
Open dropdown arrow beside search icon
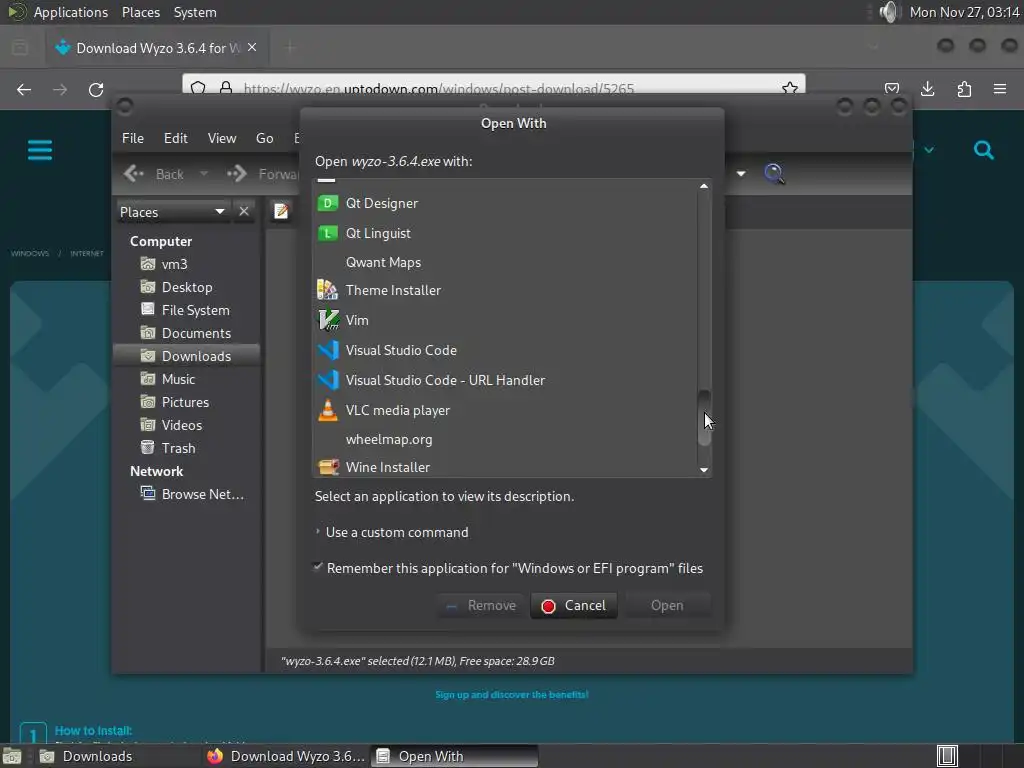point(741,174)
